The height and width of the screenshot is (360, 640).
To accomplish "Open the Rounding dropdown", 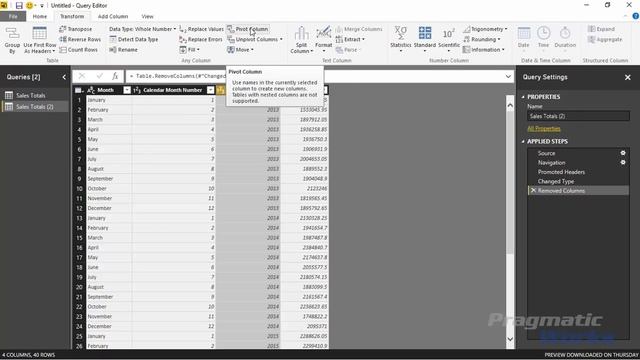I will pyautogui.click(x=482, y=39).
